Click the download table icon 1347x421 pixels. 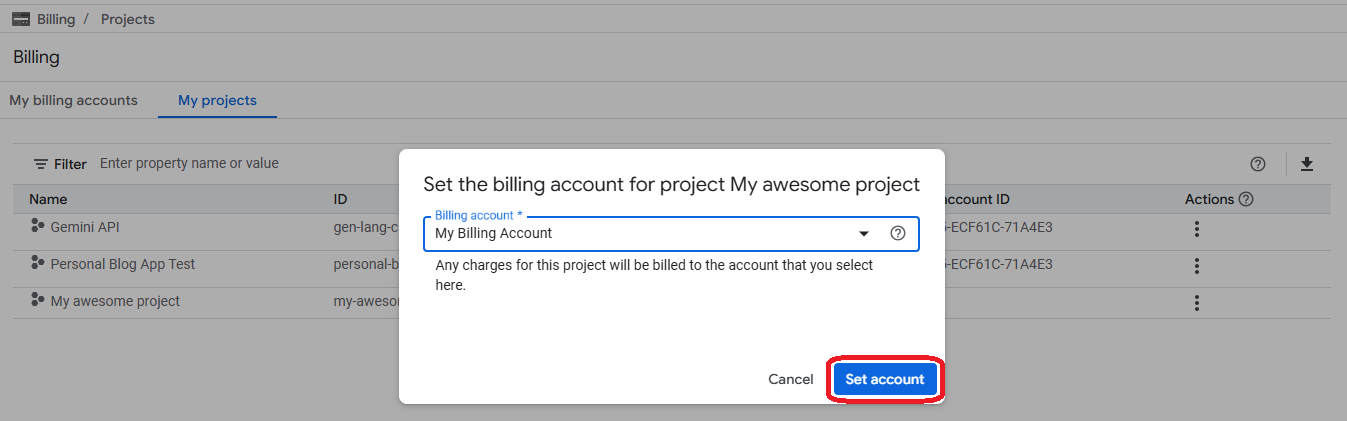pyautogui.click(x=1306, y=164)
